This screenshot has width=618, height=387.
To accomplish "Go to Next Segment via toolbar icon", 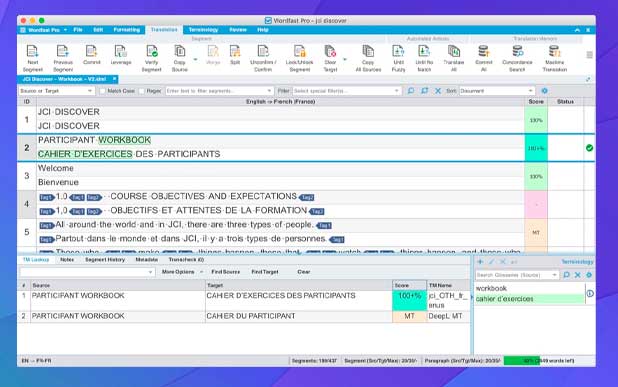I will point(32,58).
